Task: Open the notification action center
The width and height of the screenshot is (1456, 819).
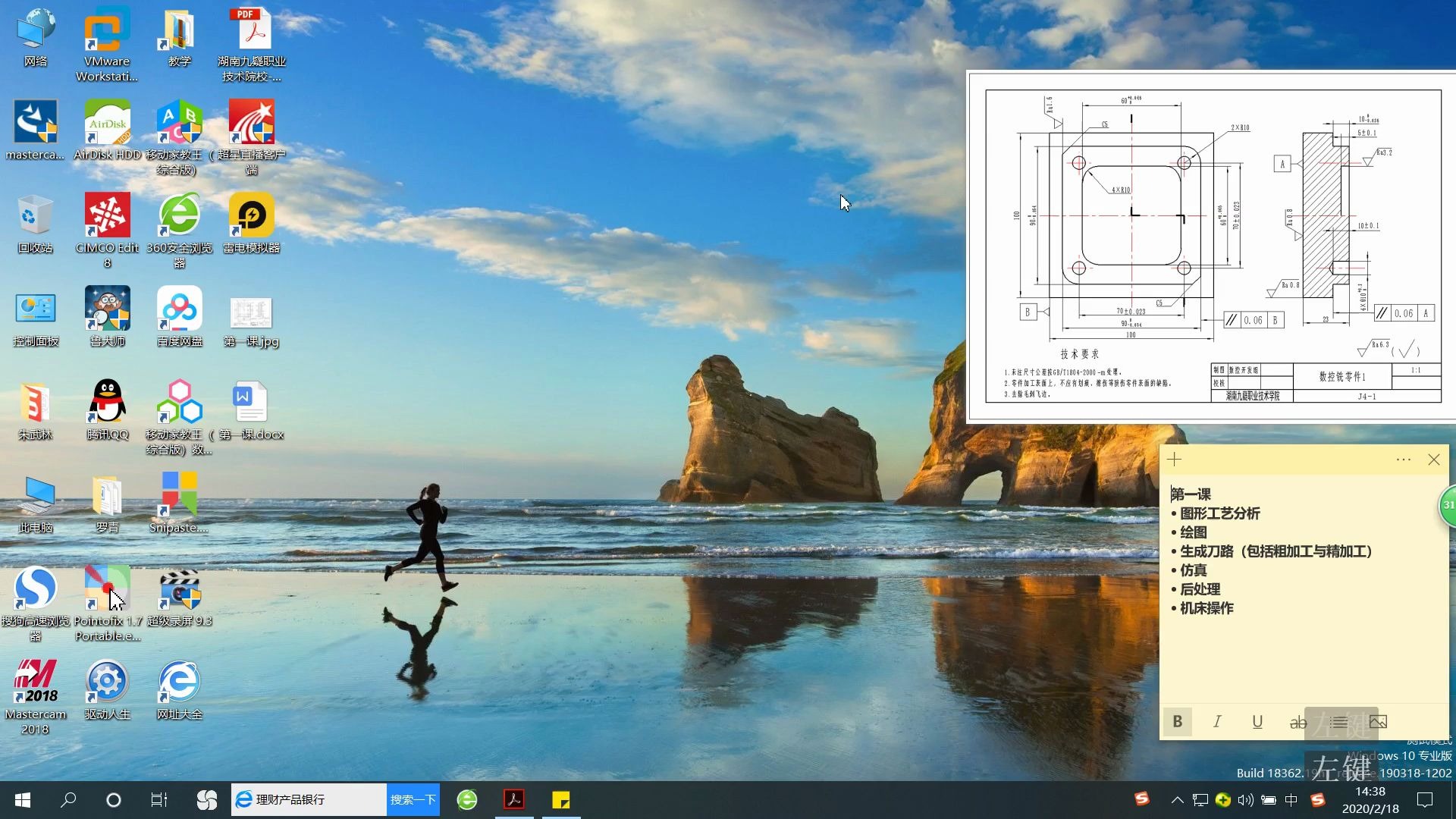Action: [x=1426, y=800]
